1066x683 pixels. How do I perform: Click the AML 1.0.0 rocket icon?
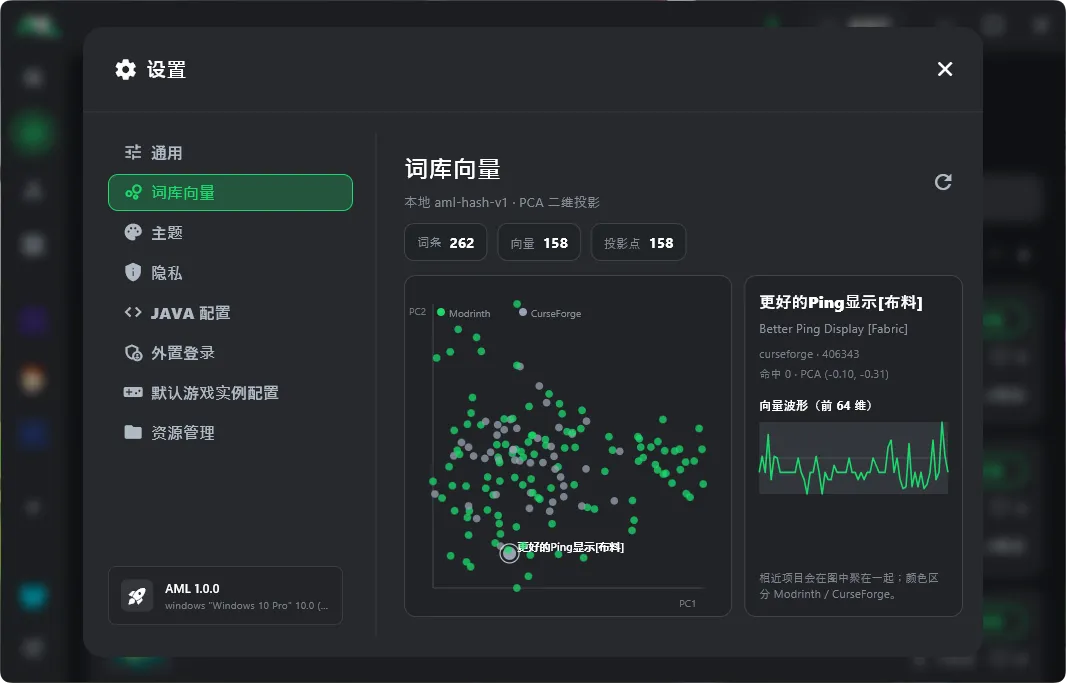tap(137, 596)
